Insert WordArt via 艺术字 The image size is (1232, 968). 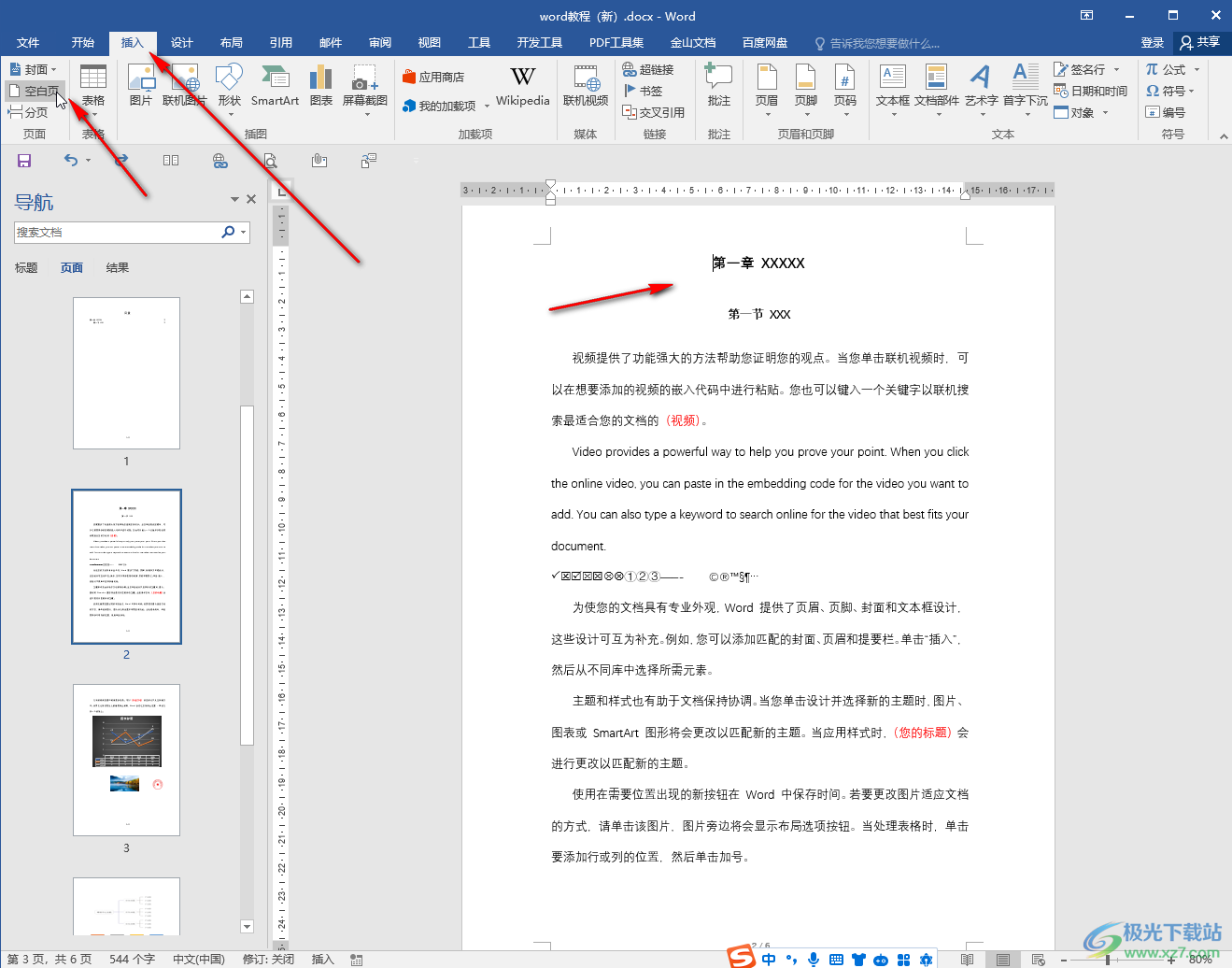(981, 89)
